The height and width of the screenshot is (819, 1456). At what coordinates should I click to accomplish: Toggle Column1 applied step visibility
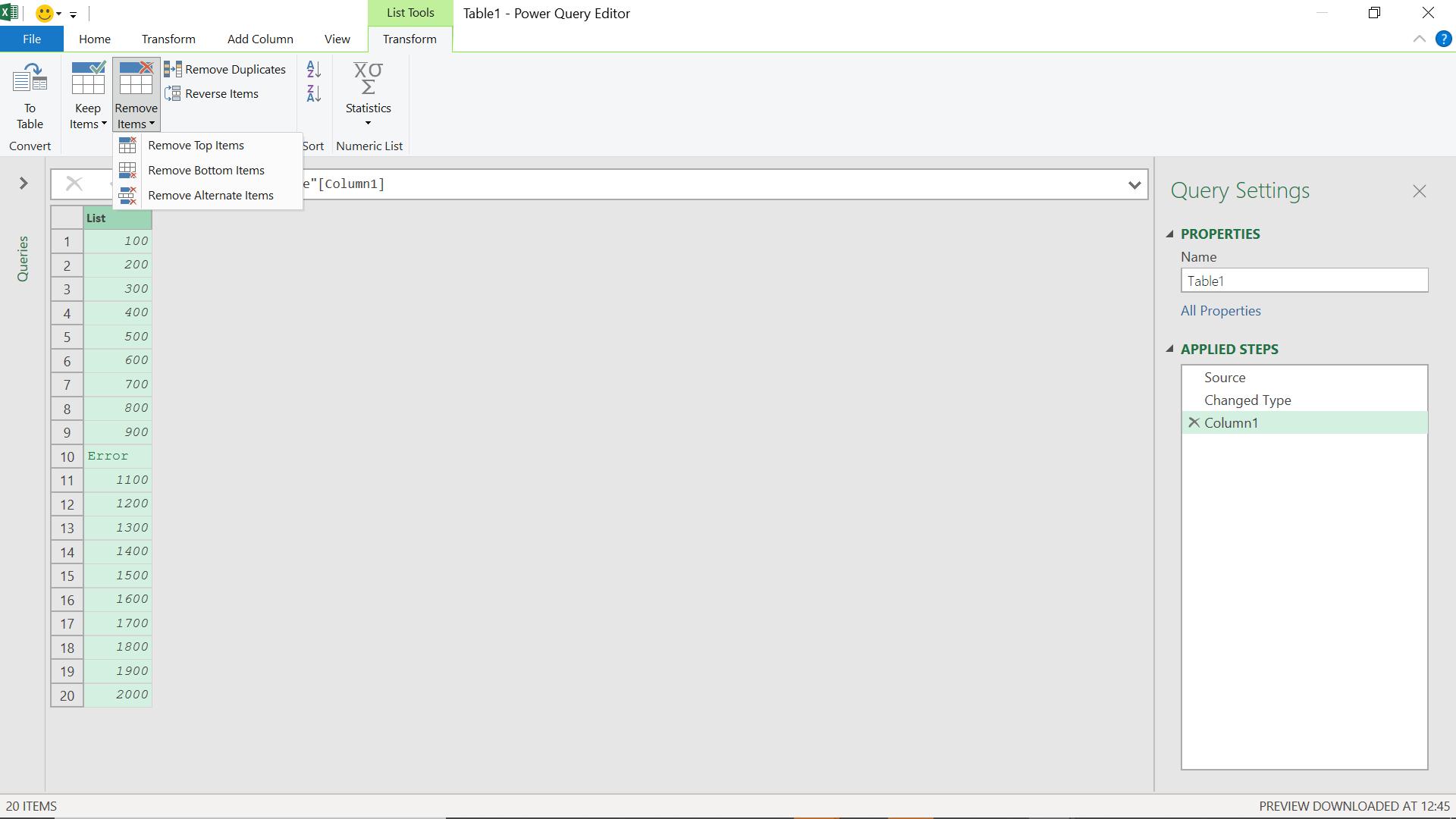point(1193,422)
